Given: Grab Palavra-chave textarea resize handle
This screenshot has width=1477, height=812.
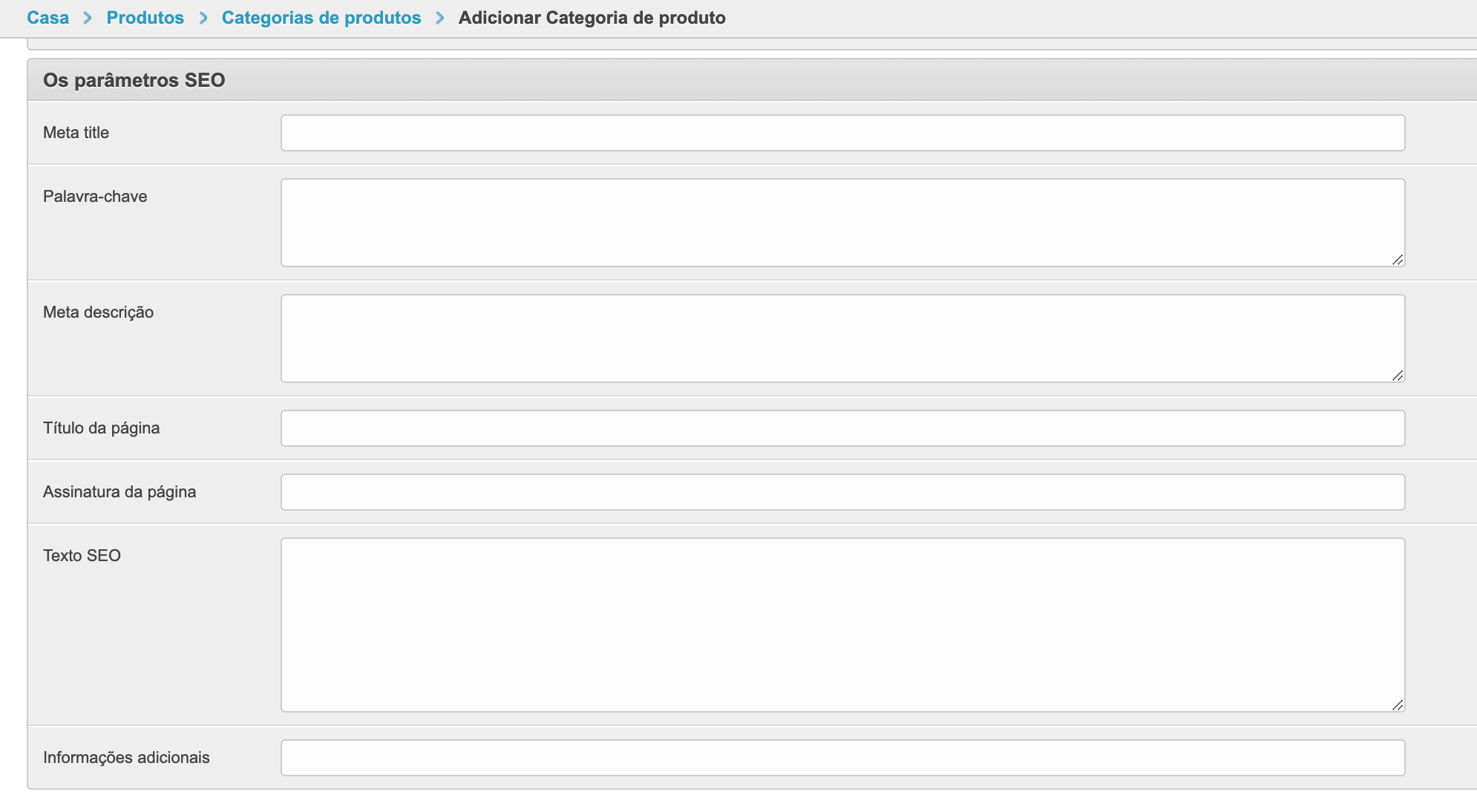Looking at the screenshot, I should tap(1398, 260).
